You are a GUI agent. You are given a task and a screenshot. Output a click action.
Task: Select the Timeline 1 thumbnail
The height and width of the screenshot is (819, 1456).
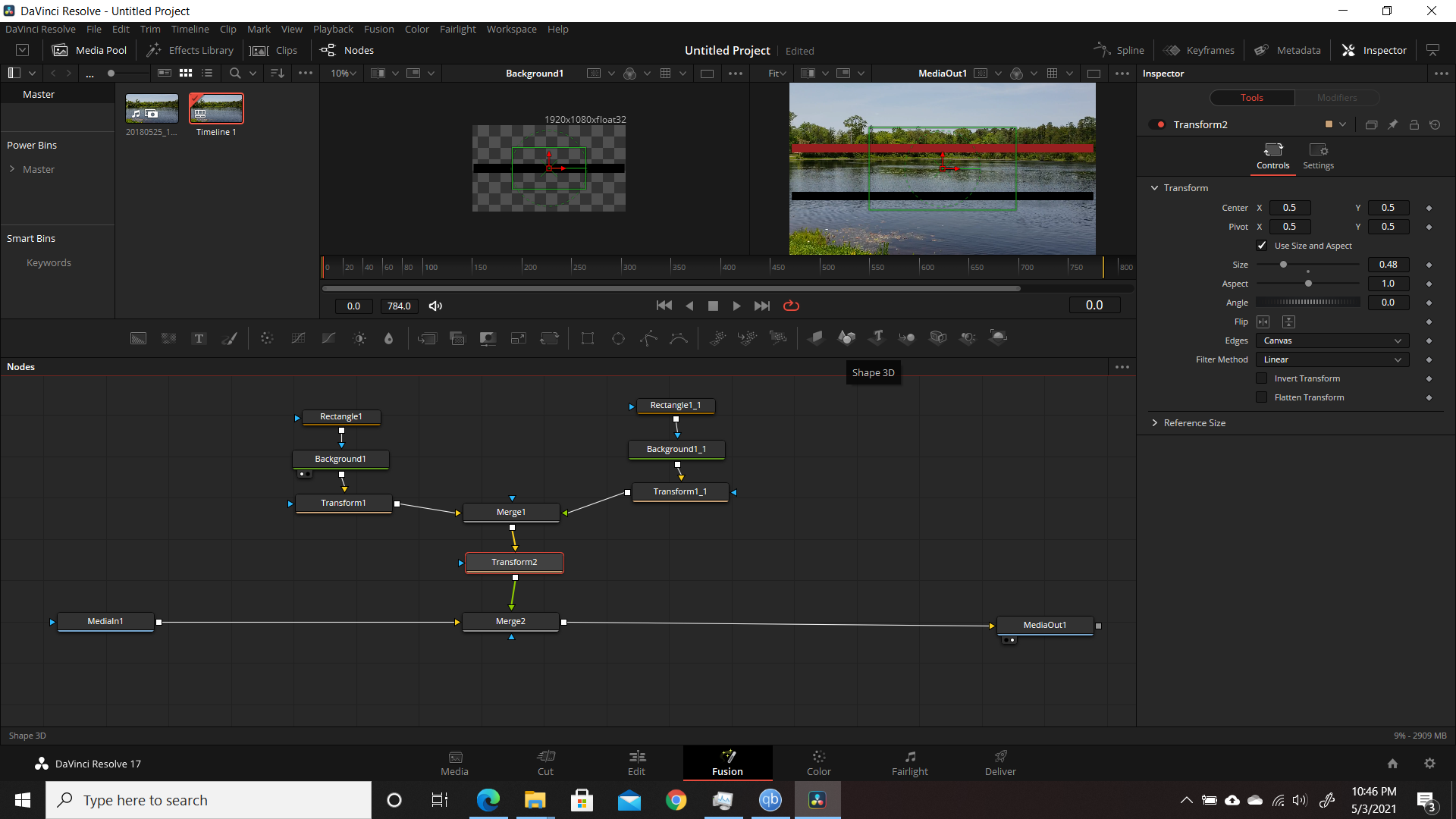(x=216, y=108)
